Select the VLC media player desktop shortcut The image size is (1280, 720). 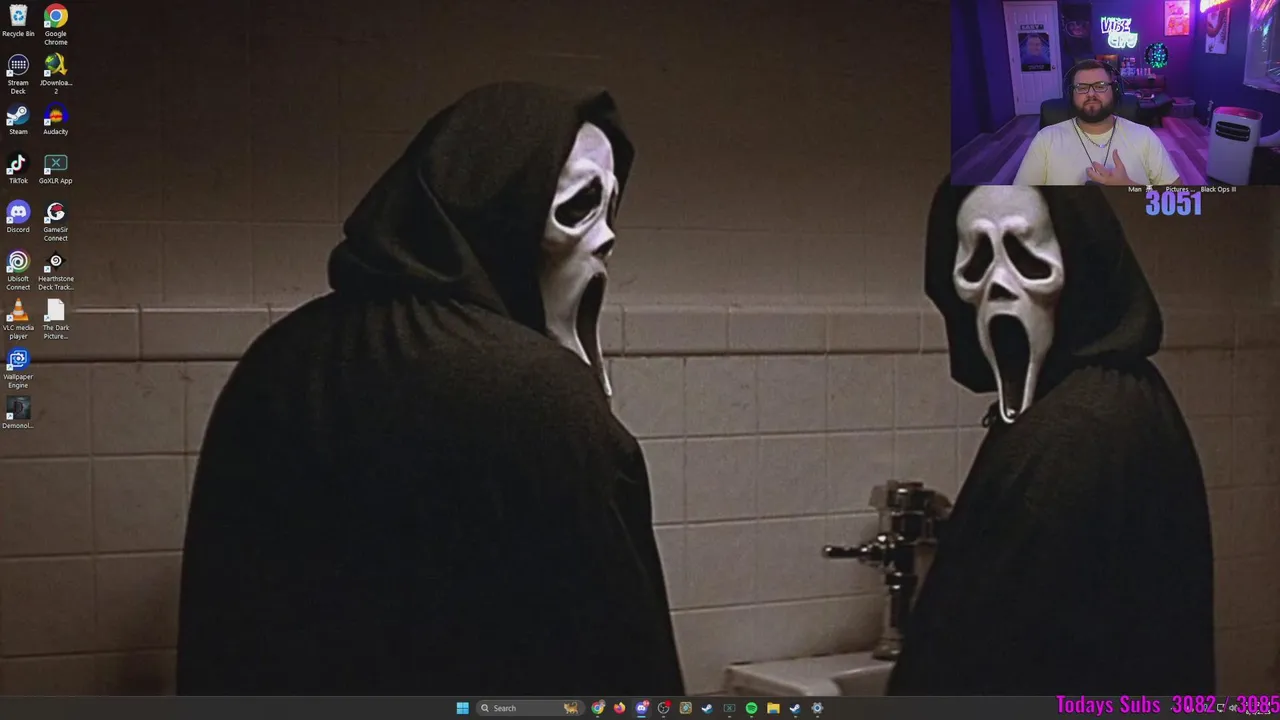point(18,319)
